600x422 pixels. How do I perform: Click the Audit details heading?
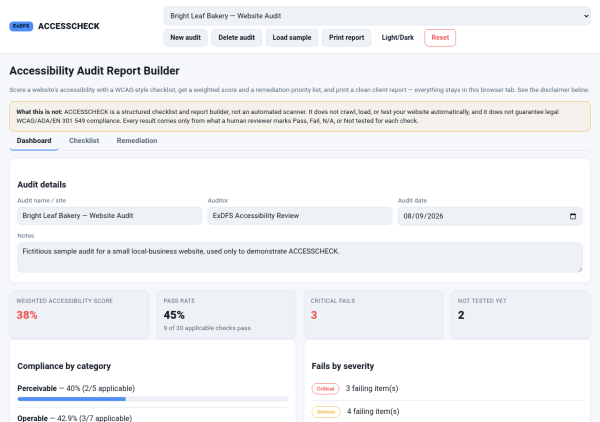[42, 184]
